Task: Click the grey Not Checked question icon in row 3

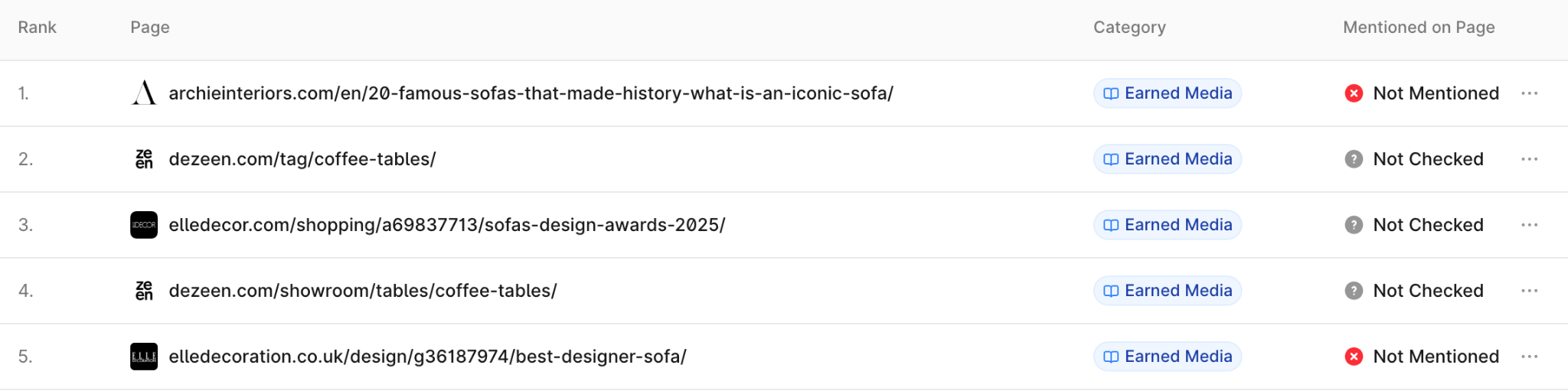Action: [1354, 225]
